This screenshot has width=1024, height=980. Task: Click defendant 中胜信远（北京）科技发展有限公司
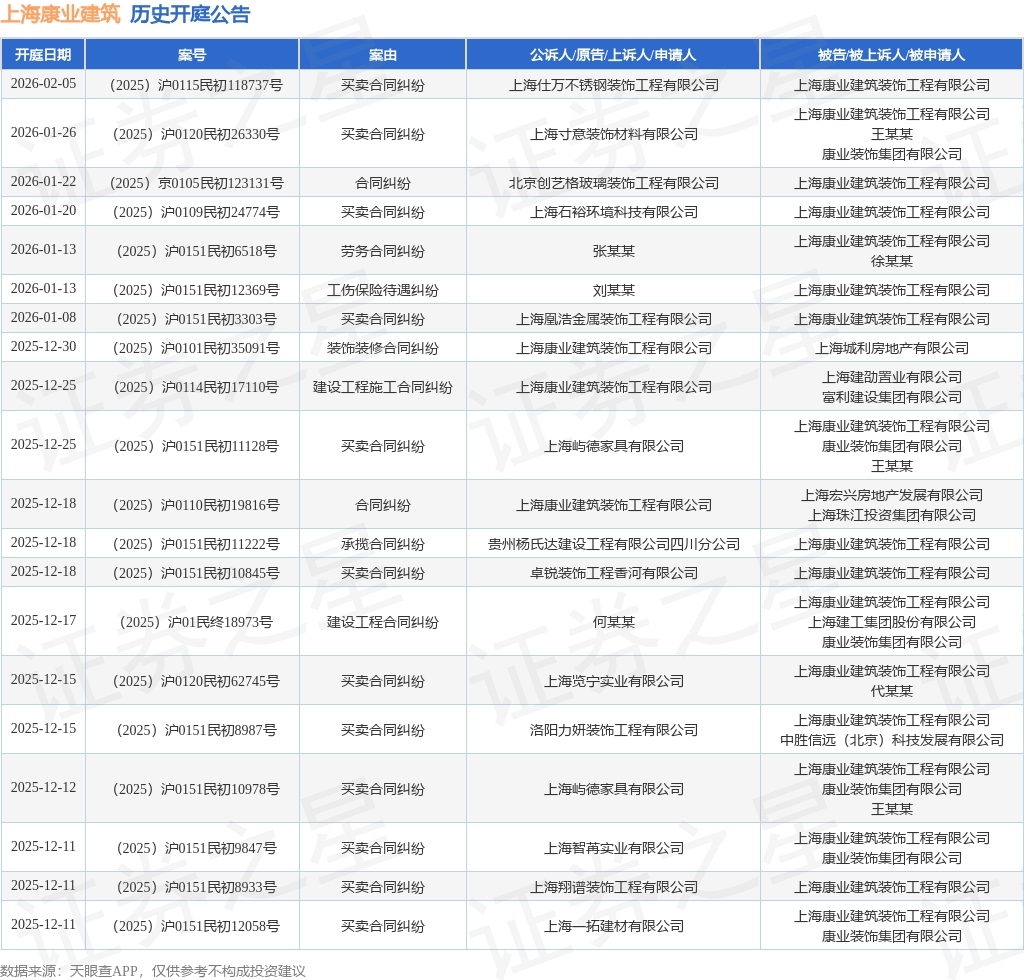891,740
